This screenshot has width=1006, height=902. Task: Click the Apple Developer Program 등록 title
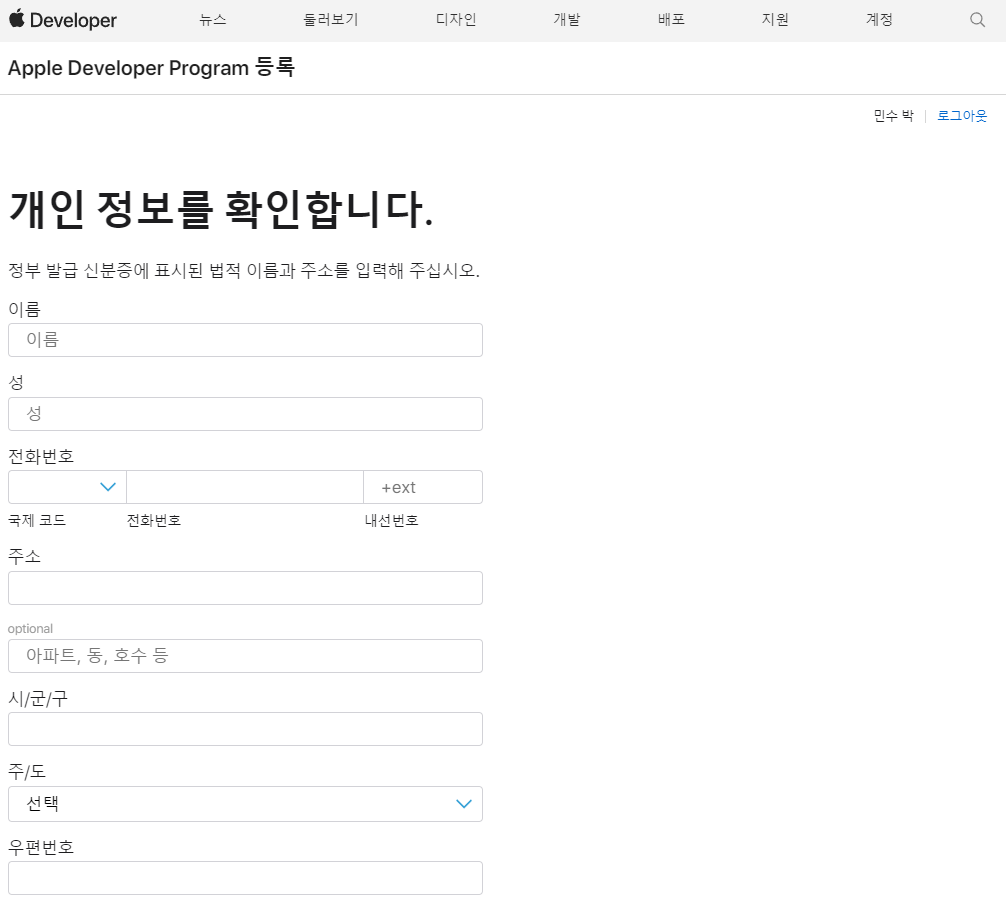[151, 67]
